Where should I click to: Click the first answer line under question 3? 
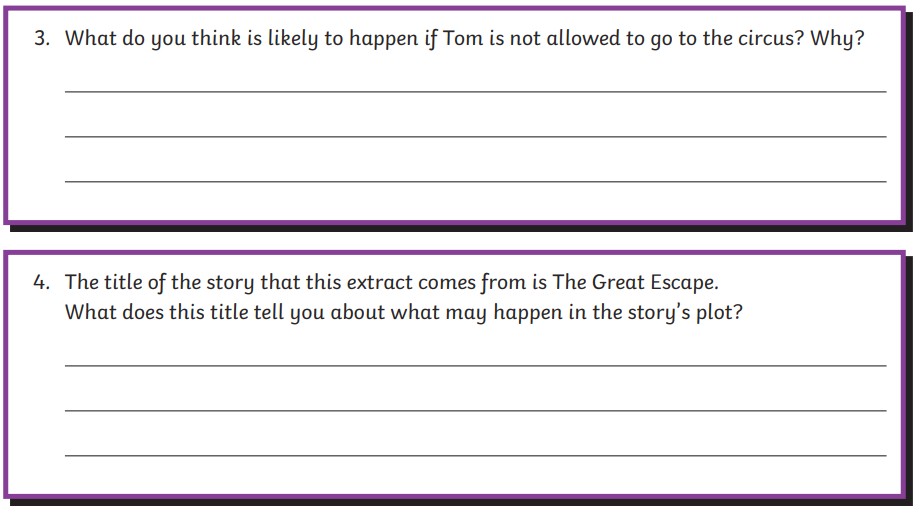click(475, 89)
